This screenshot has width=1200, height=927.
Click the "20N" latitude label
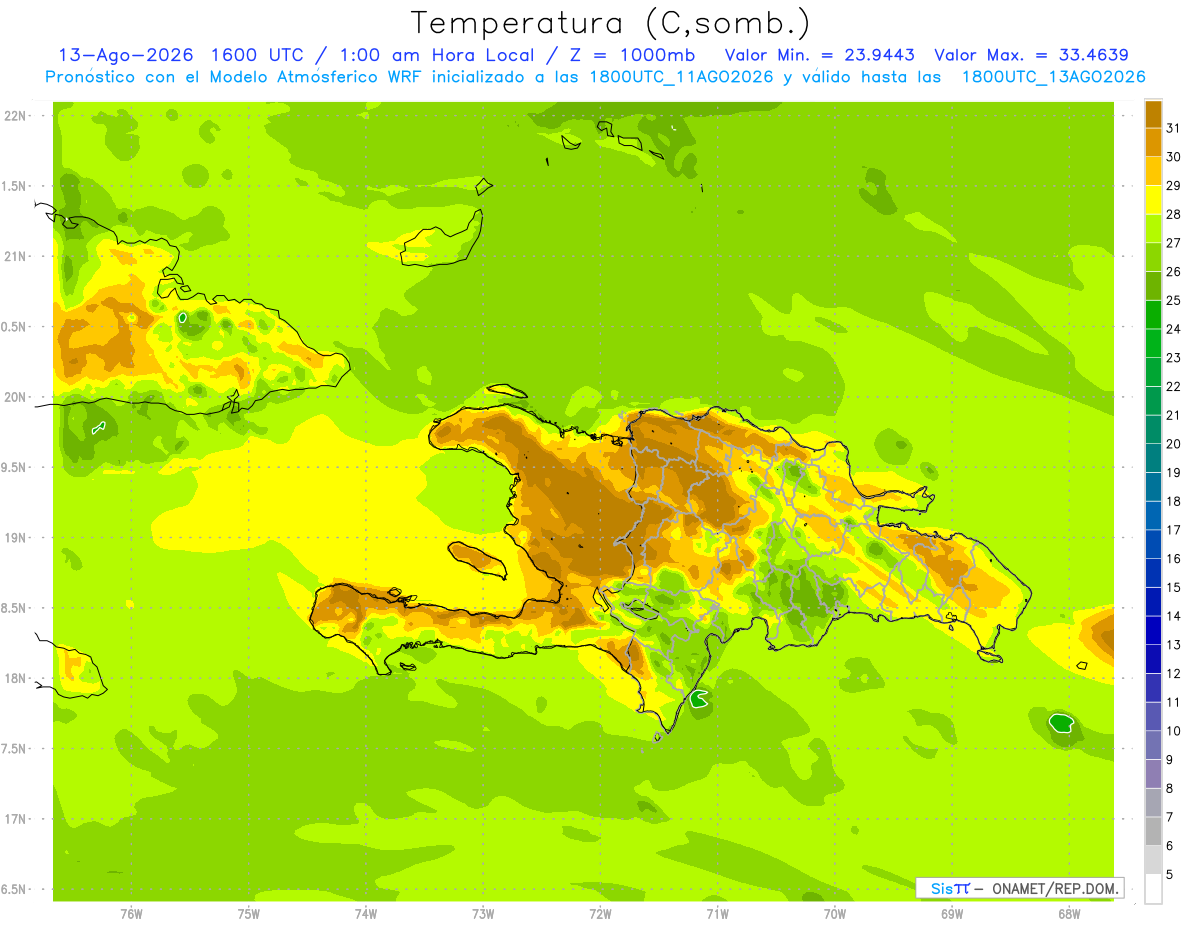pyautogui.click(x=15, y=397)
